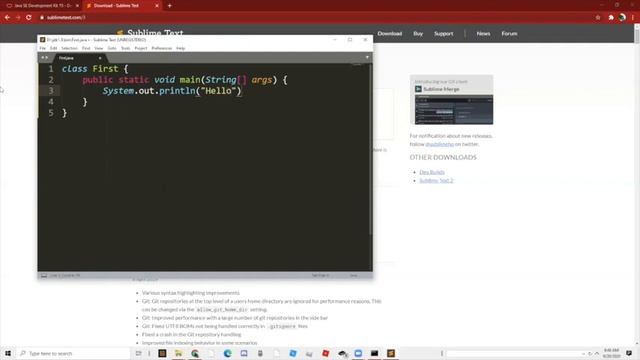
Task: Click the Sublime Merge screenshot thumbnail
Action: (454, 109)
